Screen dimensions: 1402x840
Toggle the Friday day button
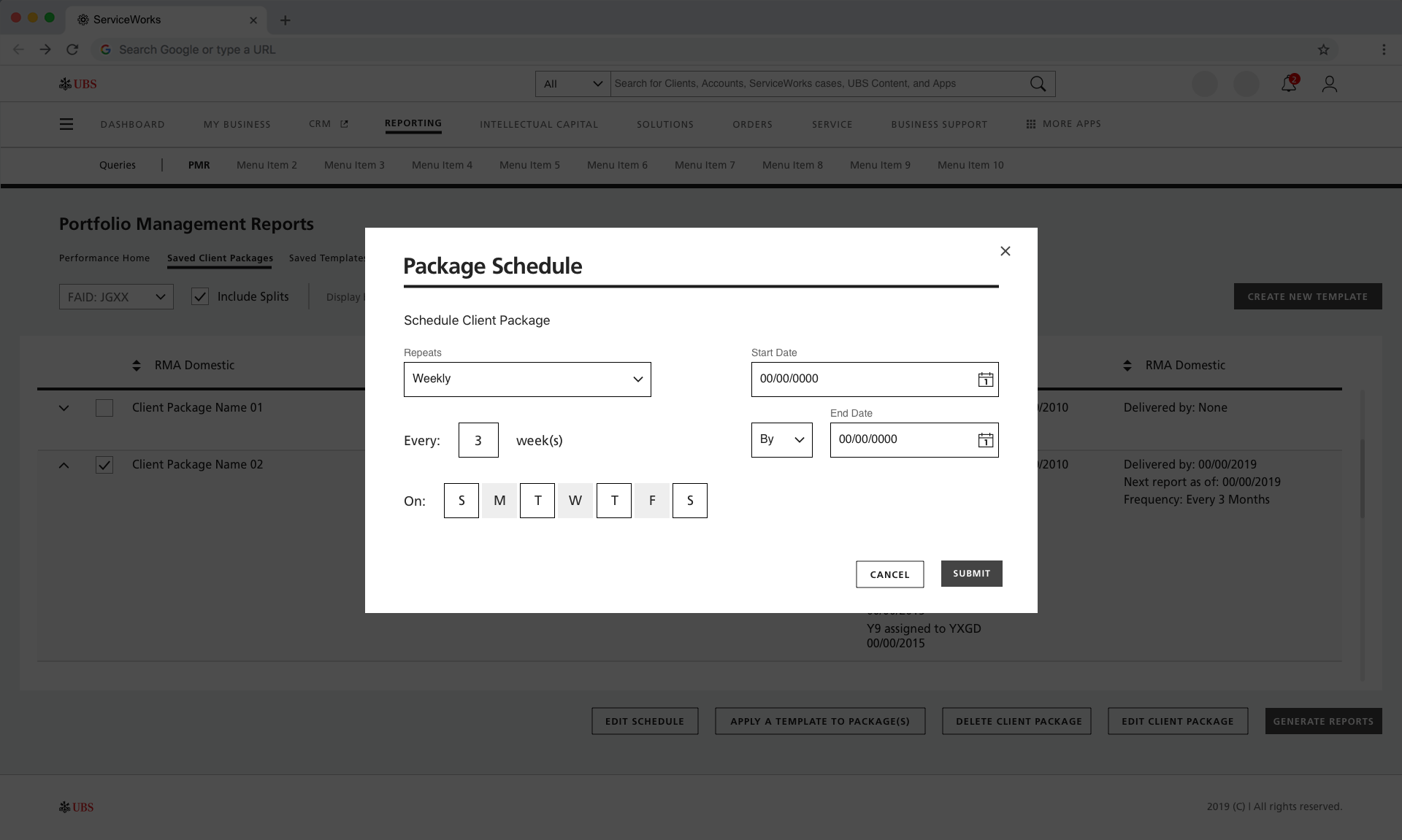tap(652, 501)
